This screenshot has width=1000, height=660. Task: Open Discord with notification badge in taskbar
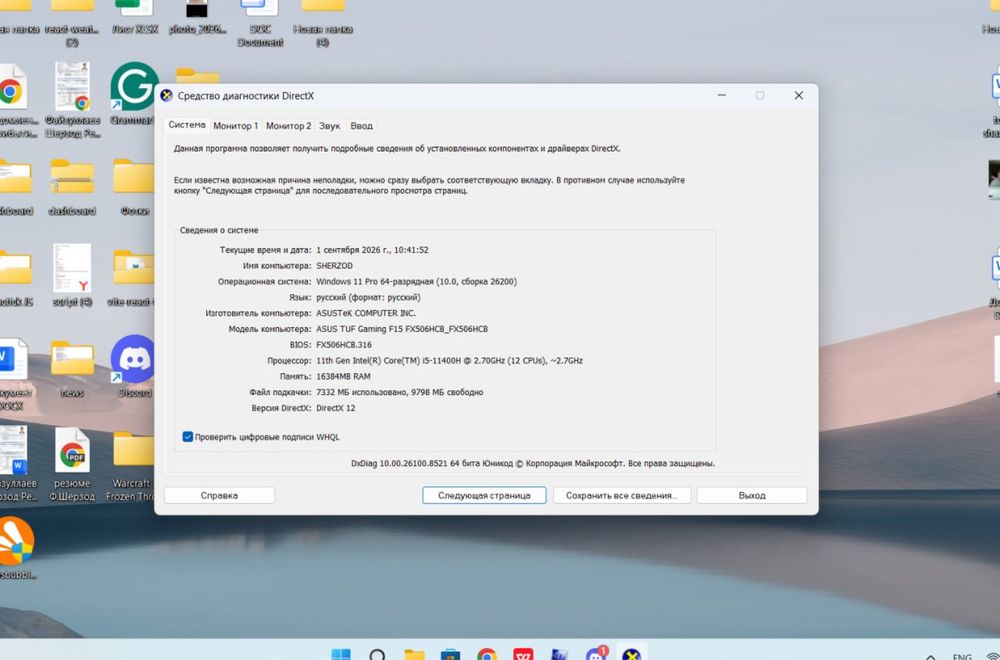click(x=596, y=654)
